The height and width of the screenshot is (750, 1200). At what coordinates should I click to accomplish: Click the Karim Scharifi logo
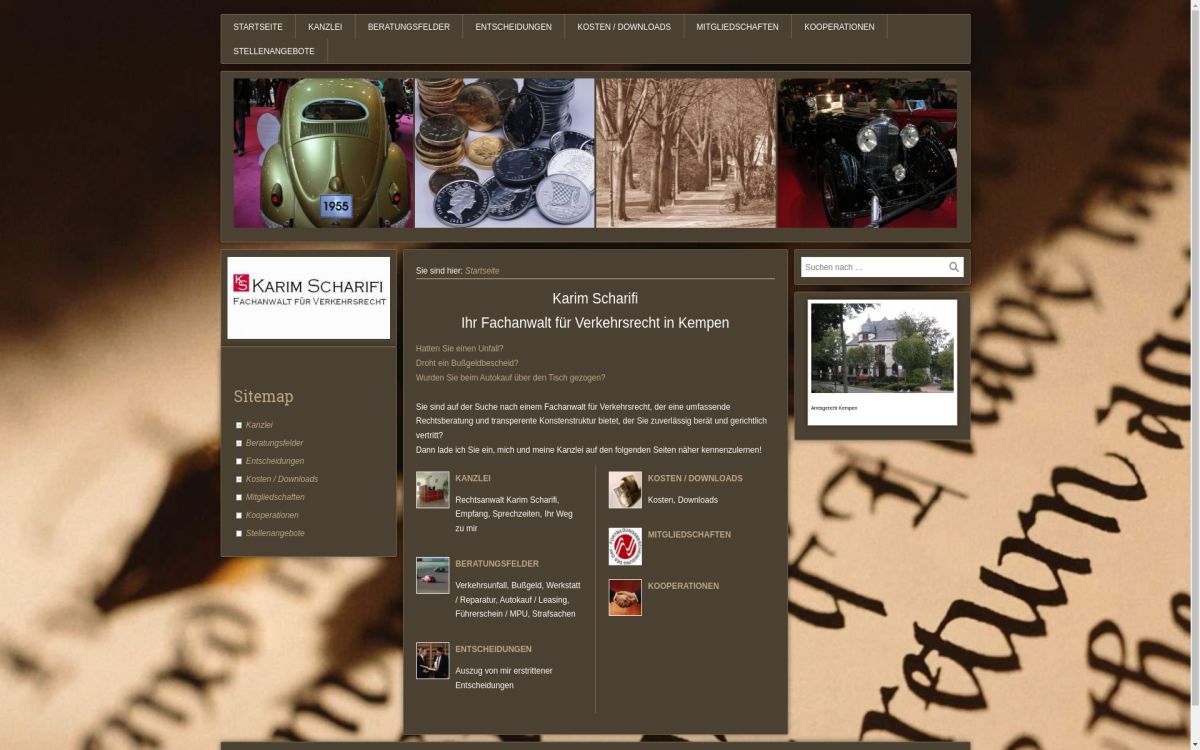308,297
